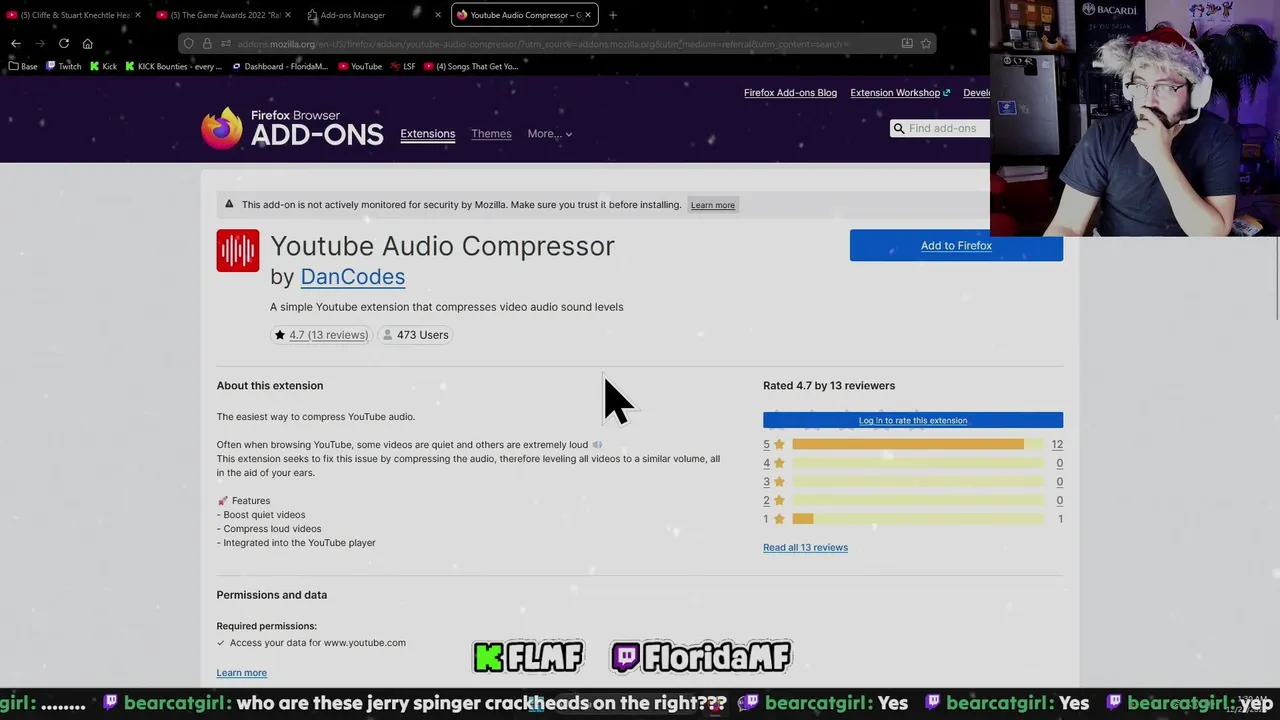Click the Learn more permissions link
Viewport: 1280px width, 720px height.
coord(241,673)
